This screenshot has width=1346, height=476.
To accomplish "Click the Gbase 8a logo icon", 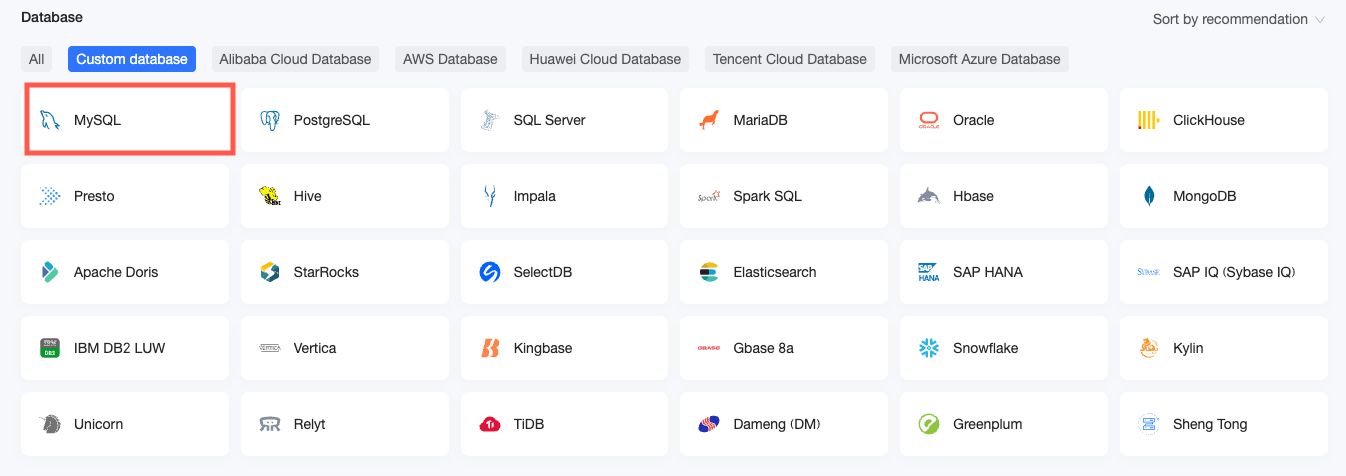I will coord(709,348).
